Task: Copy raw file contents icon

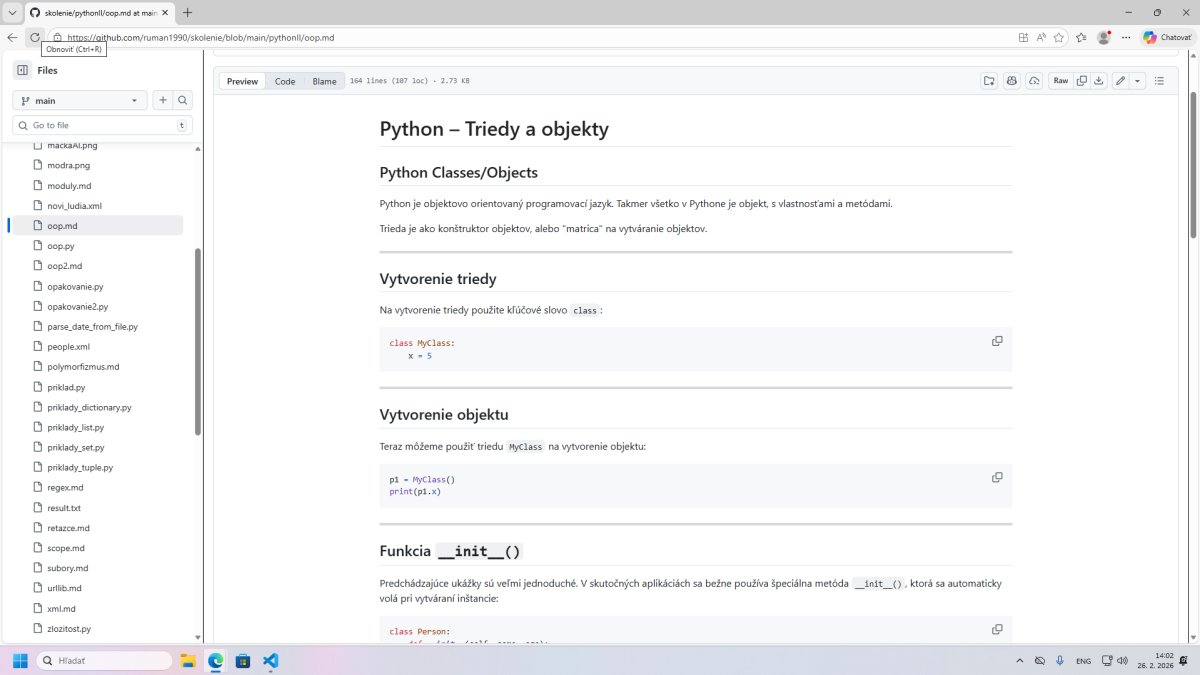Action: pyautogui.click(x=1081, y=81)
